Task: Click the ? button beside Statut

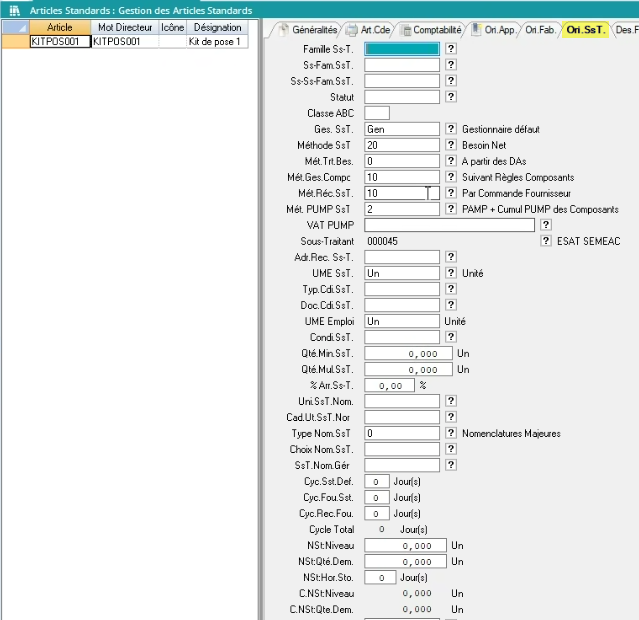Action: tap(450, 97)
